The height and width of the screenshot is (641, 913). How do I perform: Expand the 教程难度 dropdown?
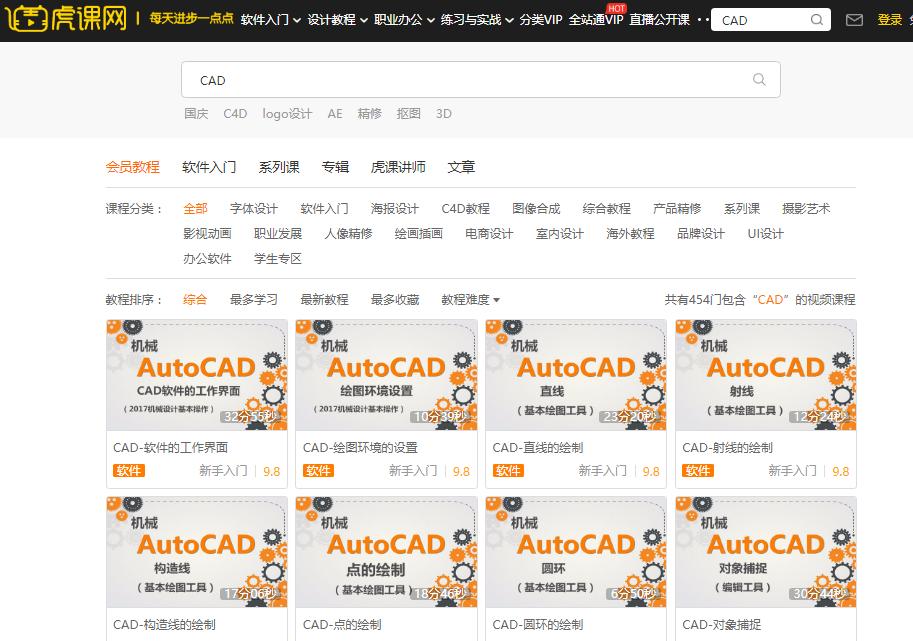pyautogui.click(x=466, y=299)
